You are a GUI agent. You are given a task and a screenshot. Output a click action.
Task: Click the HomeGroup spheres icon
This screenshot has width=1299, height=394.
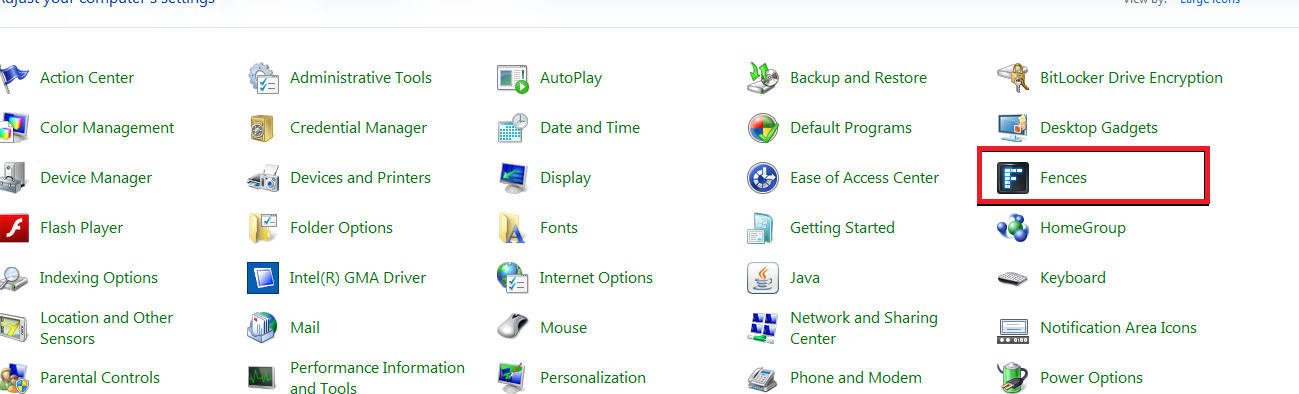pos(1013,228)
